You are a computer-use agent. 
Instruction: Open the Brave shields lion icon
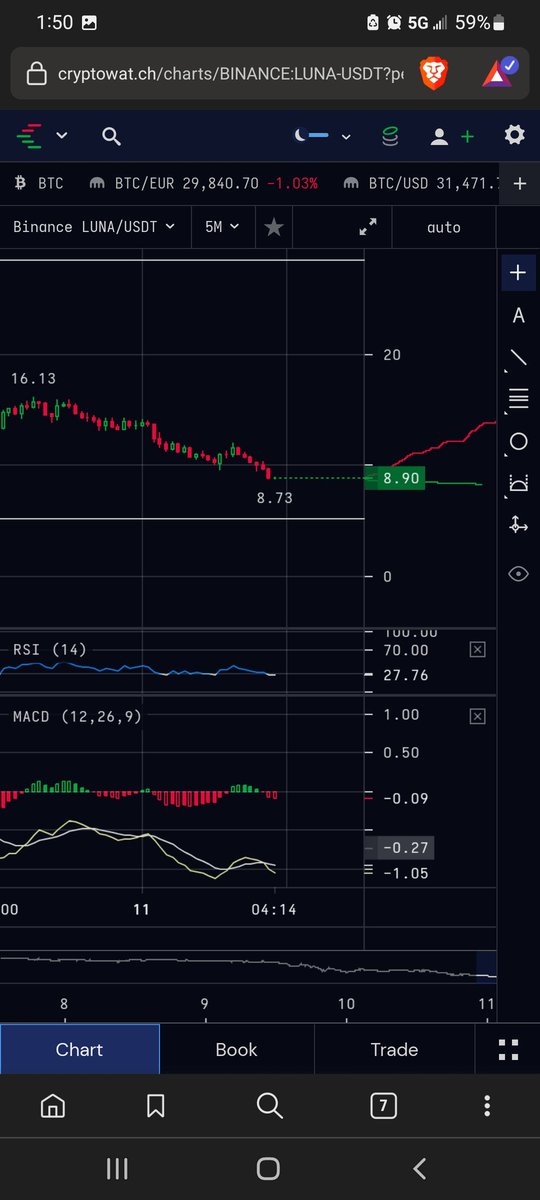coord(434,73)
